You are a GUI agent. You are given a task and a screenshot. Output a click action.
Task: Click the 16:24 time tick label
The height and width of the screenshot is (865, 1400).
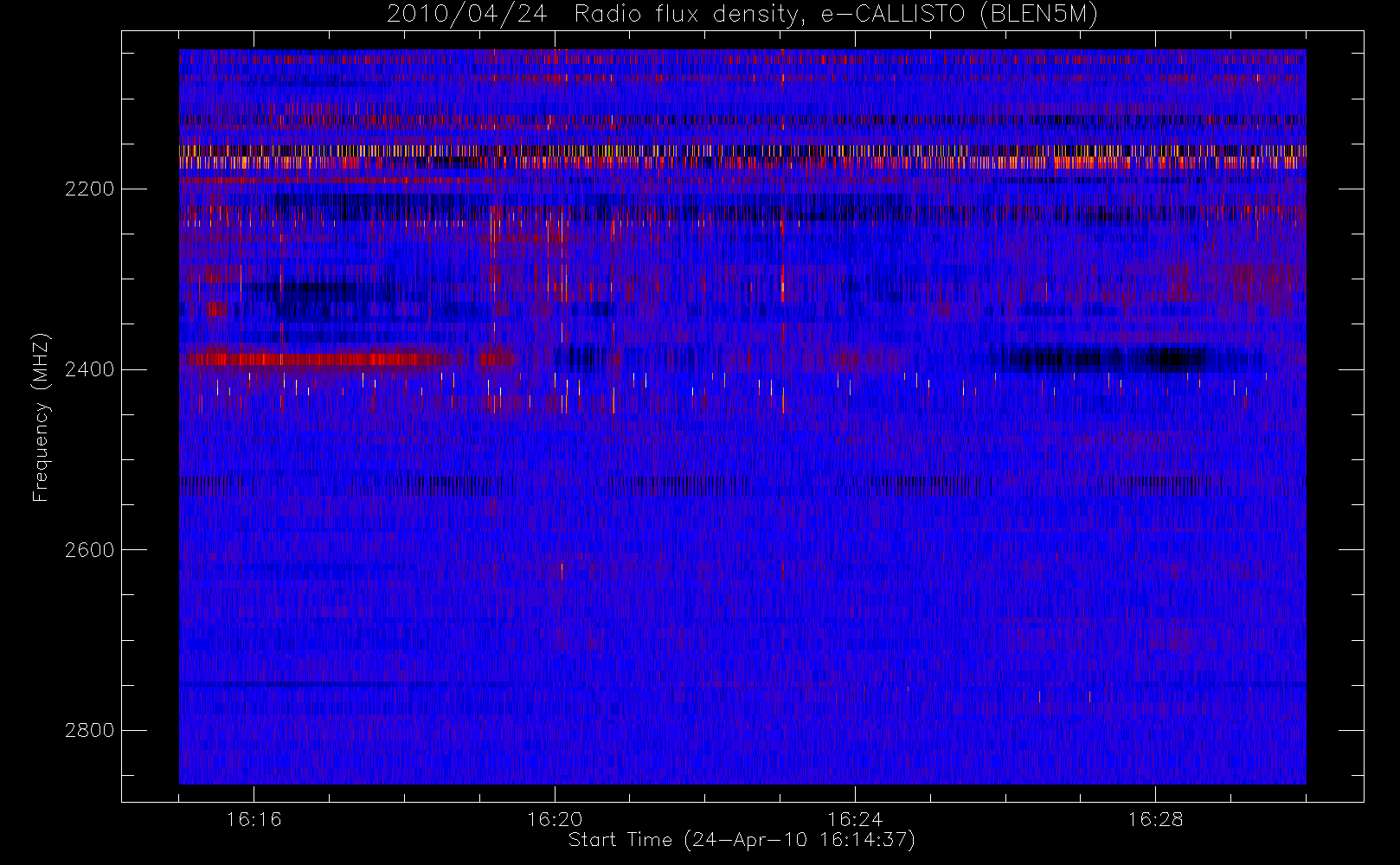[855, 818]
